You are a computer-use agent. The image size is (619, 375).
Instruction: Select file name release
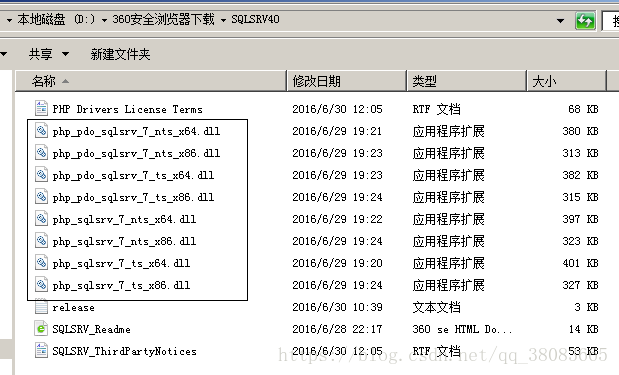click(x=73, y=308)
